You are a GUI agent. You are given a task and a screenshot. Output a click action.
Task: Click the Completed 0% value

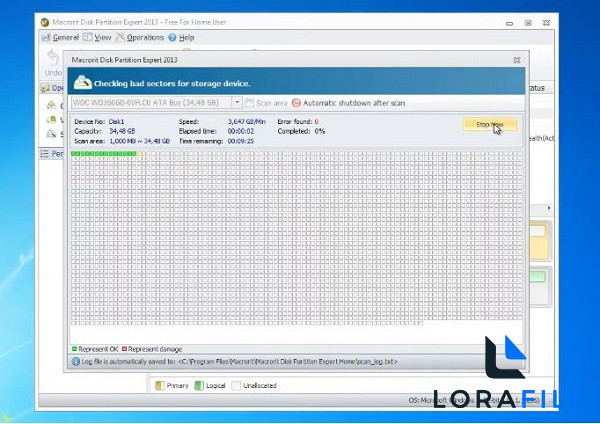[x=320, y=131]
